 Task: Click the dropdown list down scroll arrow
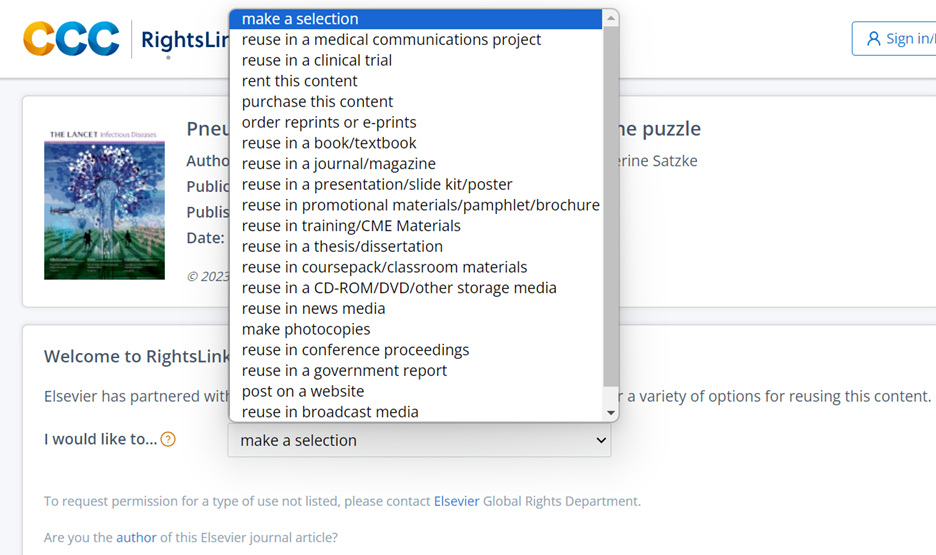click(x=611, y=412)
